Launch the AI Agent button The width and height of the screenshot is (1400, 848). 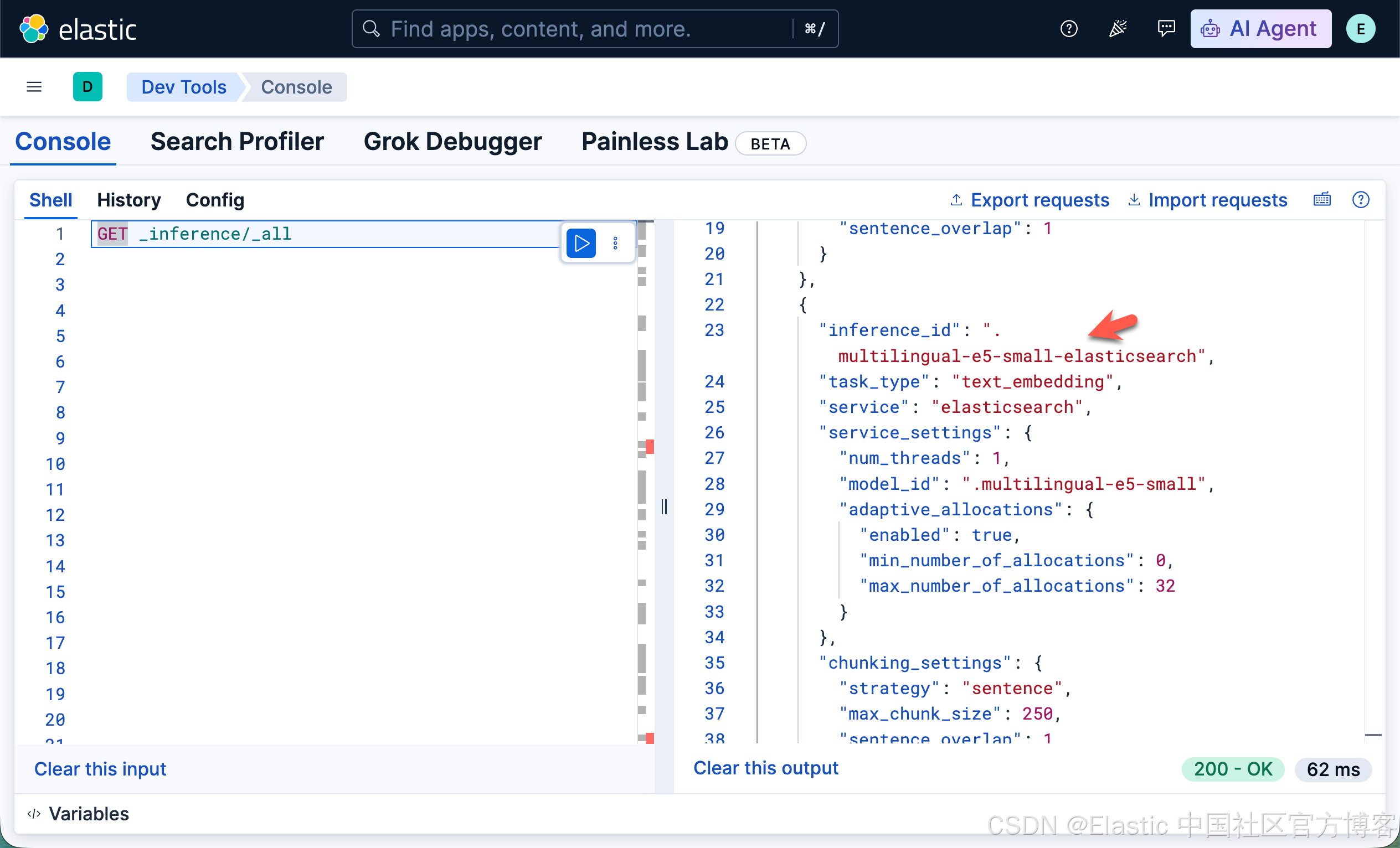tap(1261, 29)
